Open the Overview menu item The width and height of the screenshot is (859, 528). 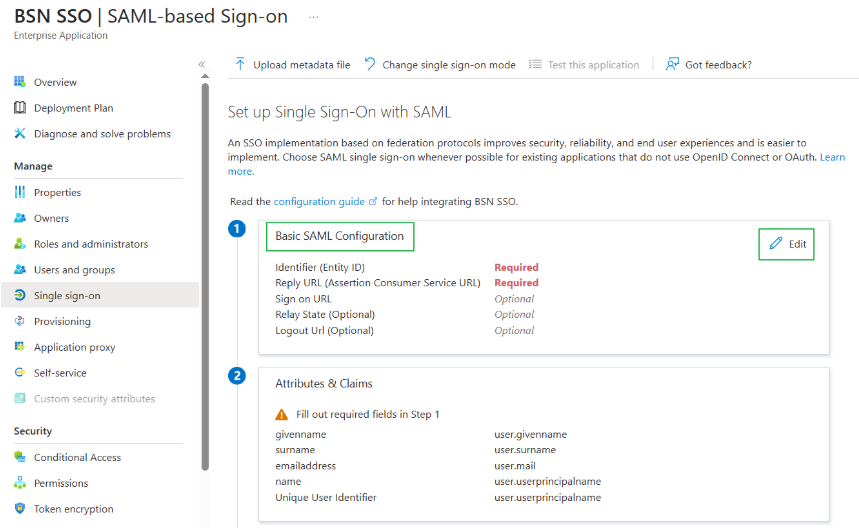[x=55, y=82]
